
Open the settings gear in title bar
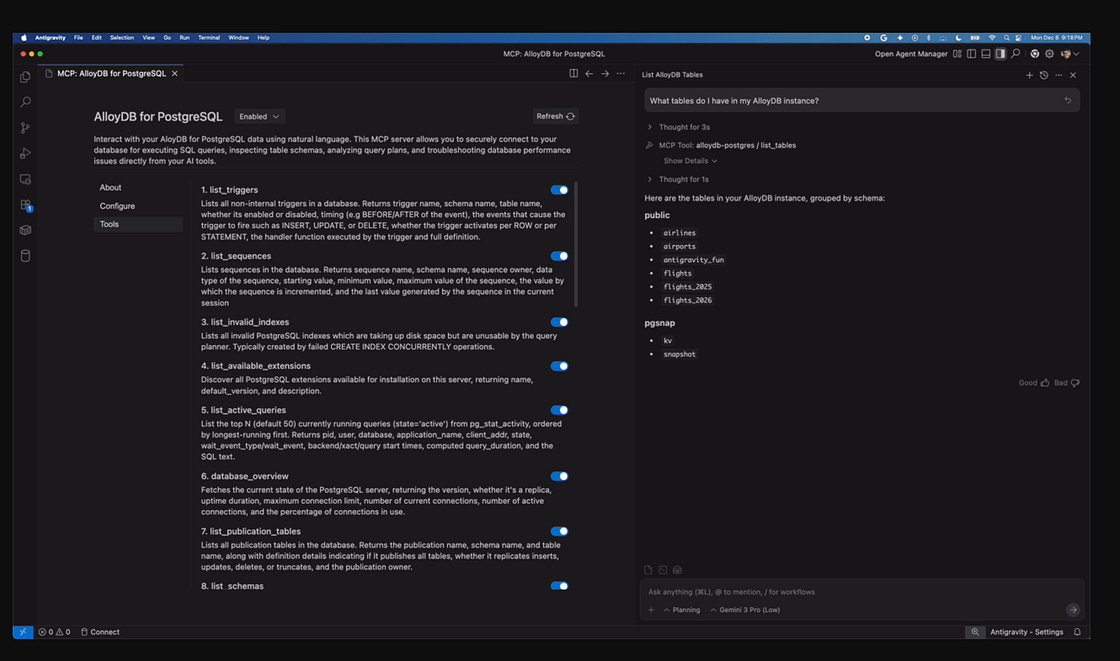1049,54
